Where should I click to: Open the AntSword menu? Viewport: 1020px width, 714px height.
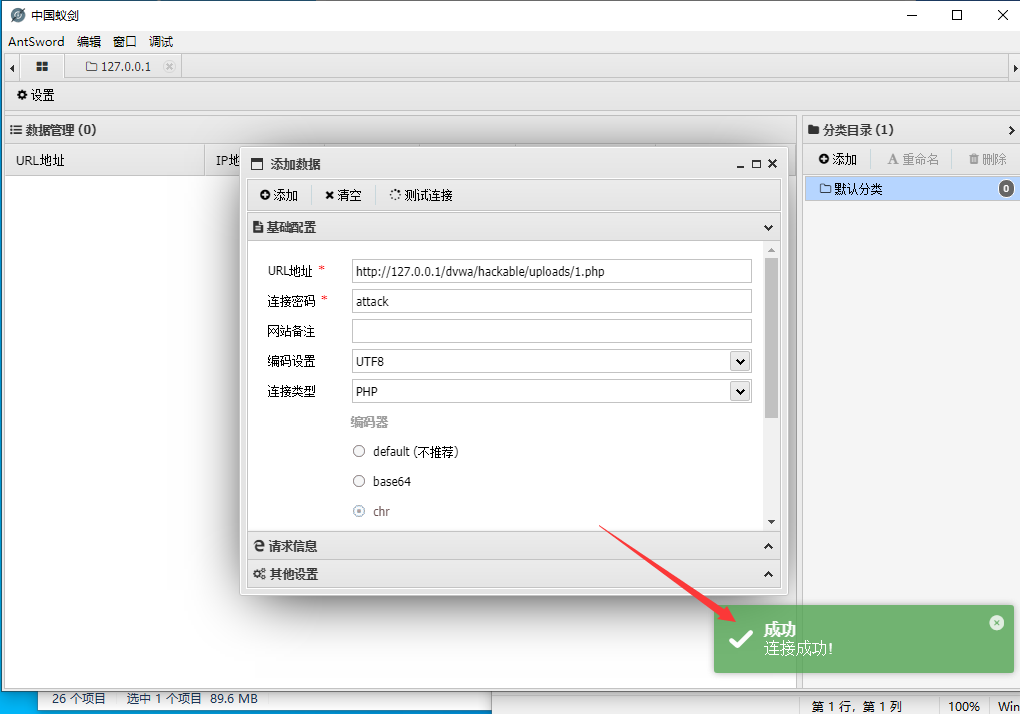pos(36,42)
